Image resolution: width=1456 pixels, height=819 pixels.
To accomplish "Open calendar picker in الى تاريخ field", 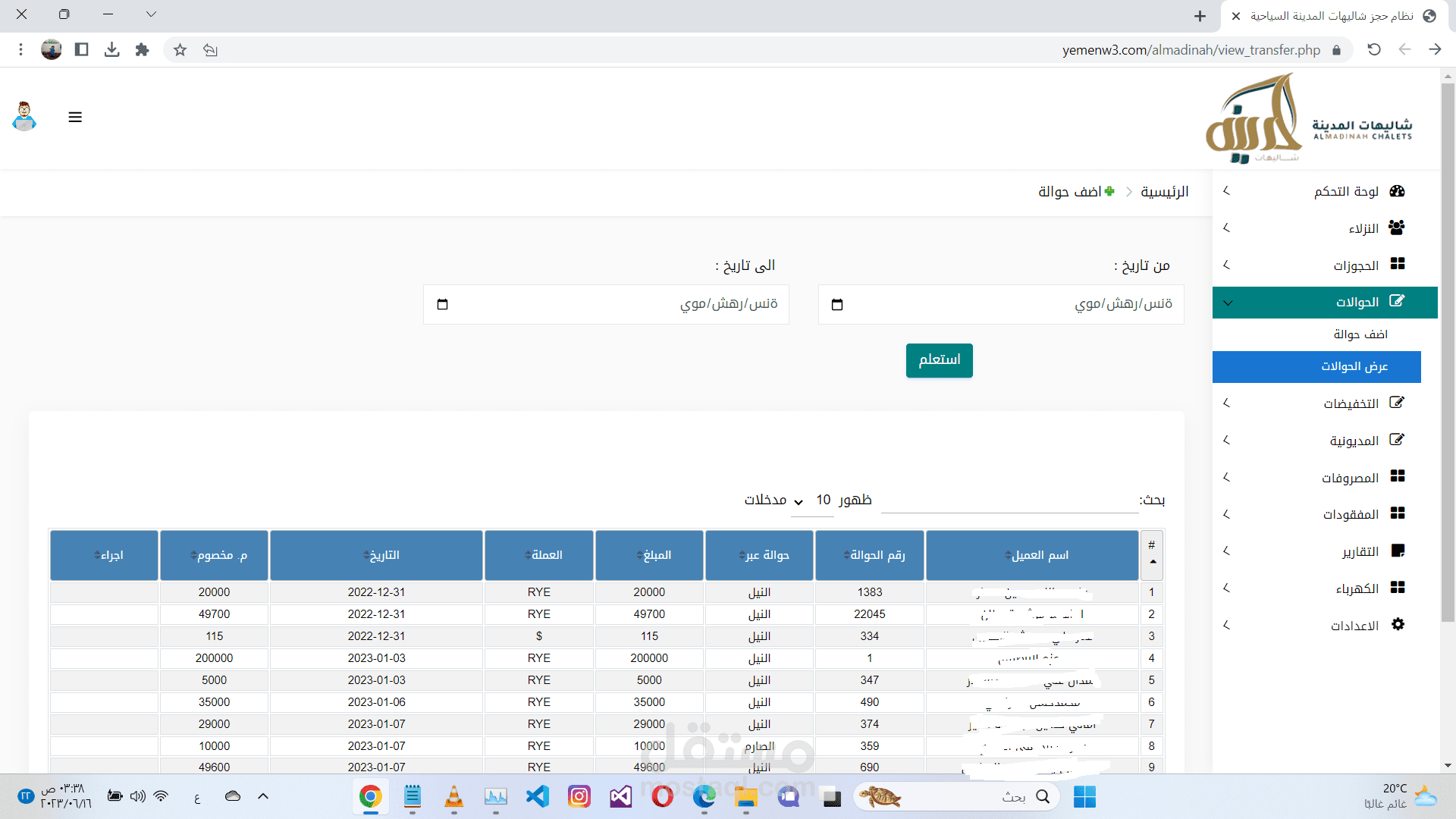I will [x=443, y=305].
